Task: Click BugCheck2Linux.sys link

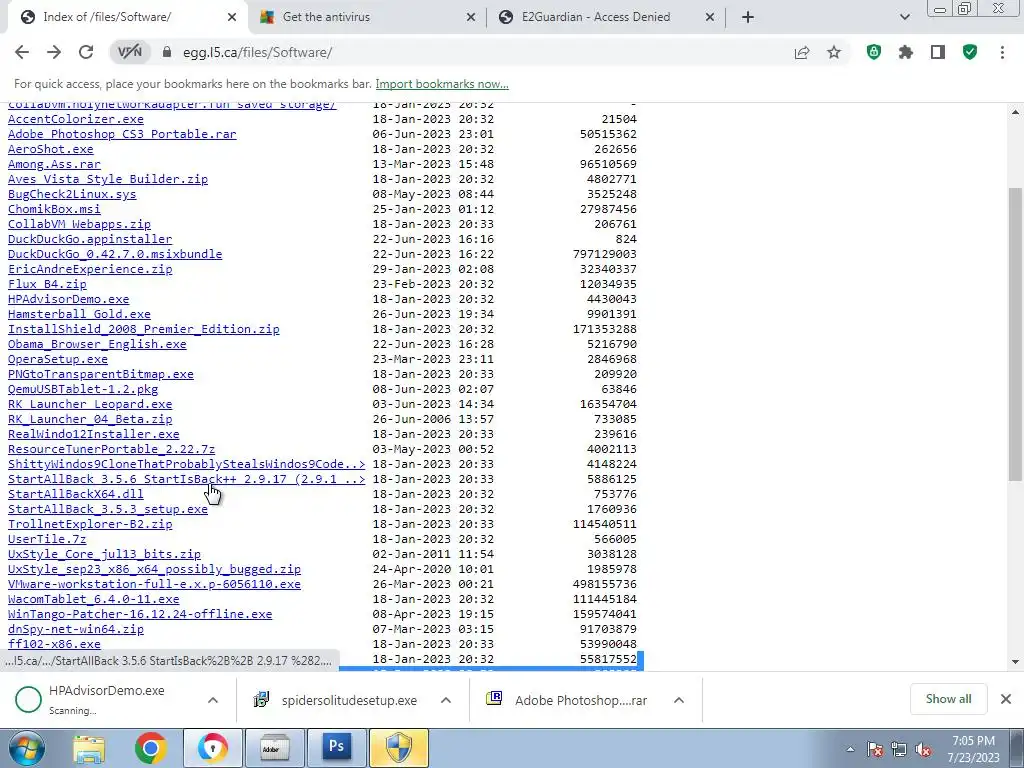Action: coord(72,195)
